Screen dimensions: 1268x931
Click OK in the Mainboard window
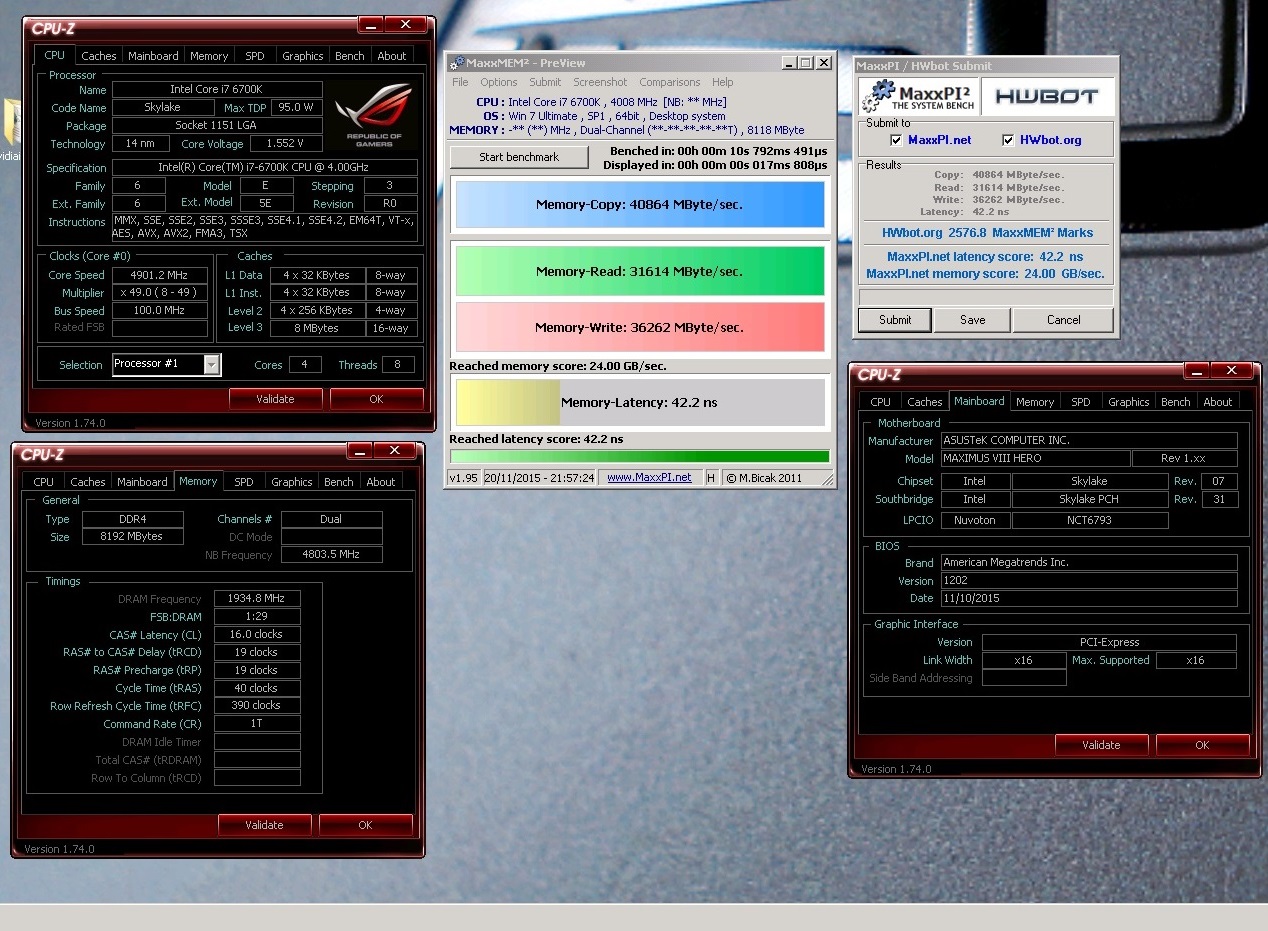click(1202, 745)
